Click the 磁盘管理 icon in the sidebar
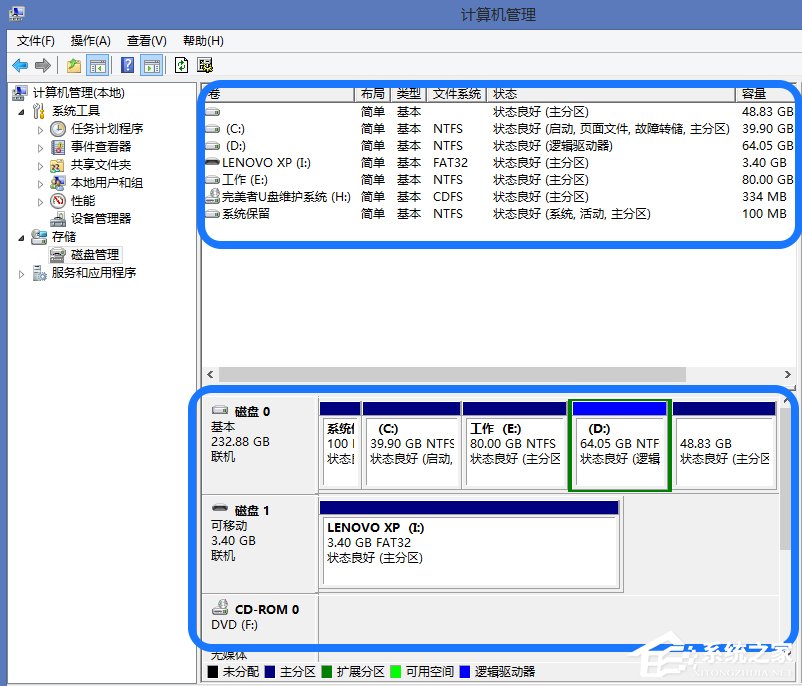 [59, 254]
